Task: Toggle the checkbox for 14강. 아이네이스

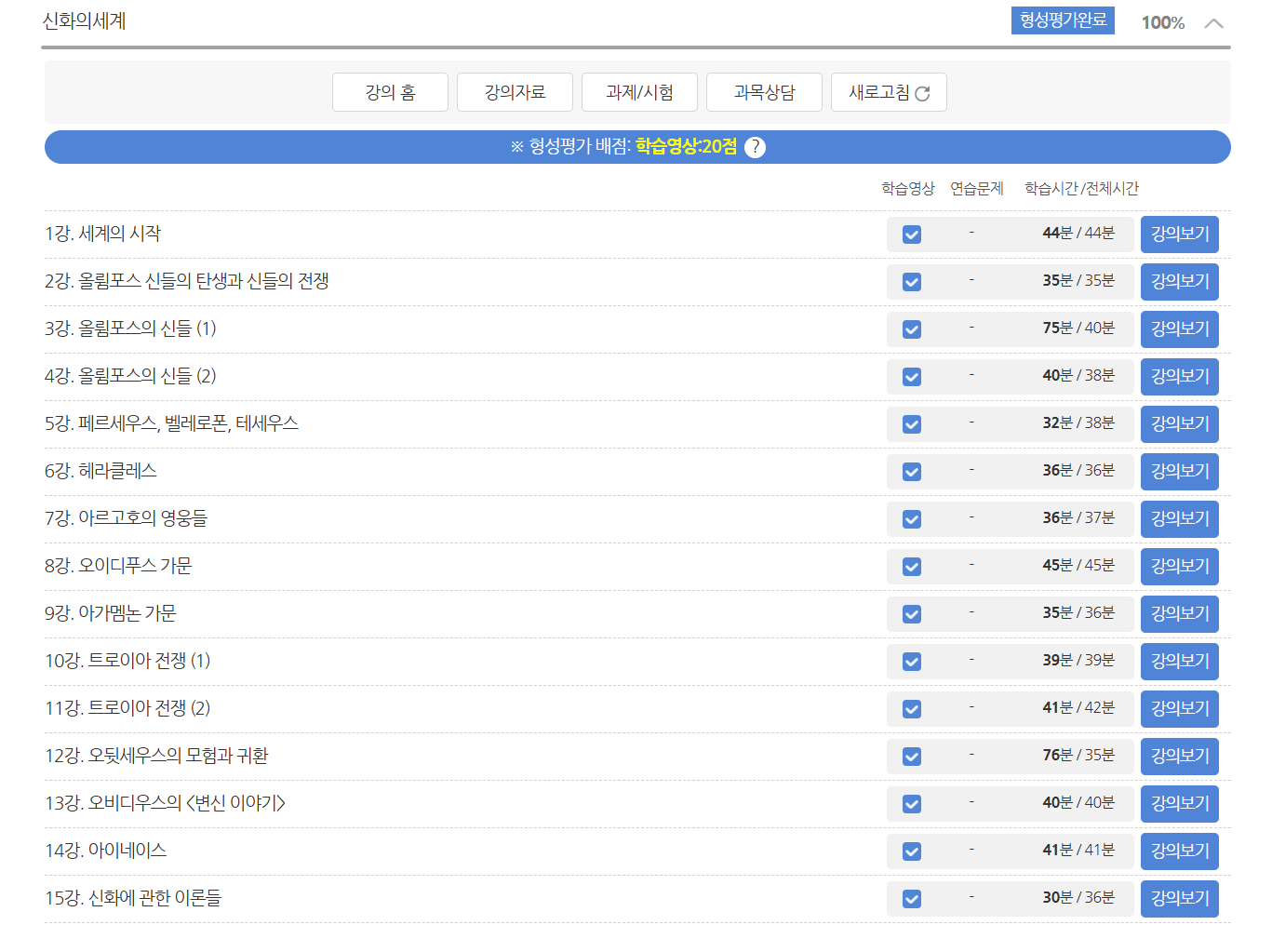Action: pyautogui.click(x=912, y=851)
